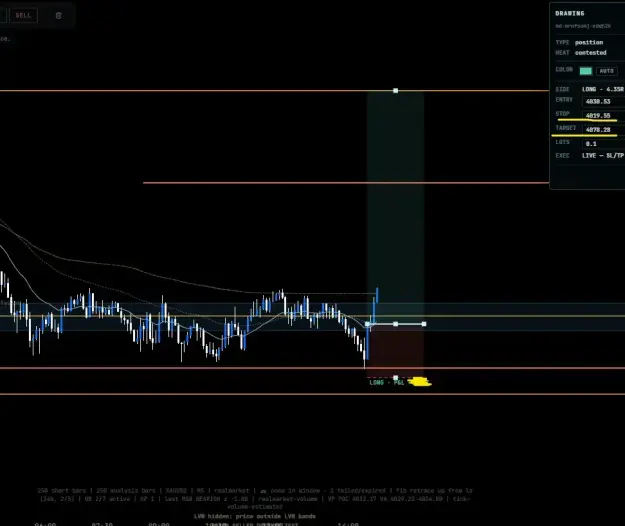Select the lowest orange horizontal line

(312, 394)
